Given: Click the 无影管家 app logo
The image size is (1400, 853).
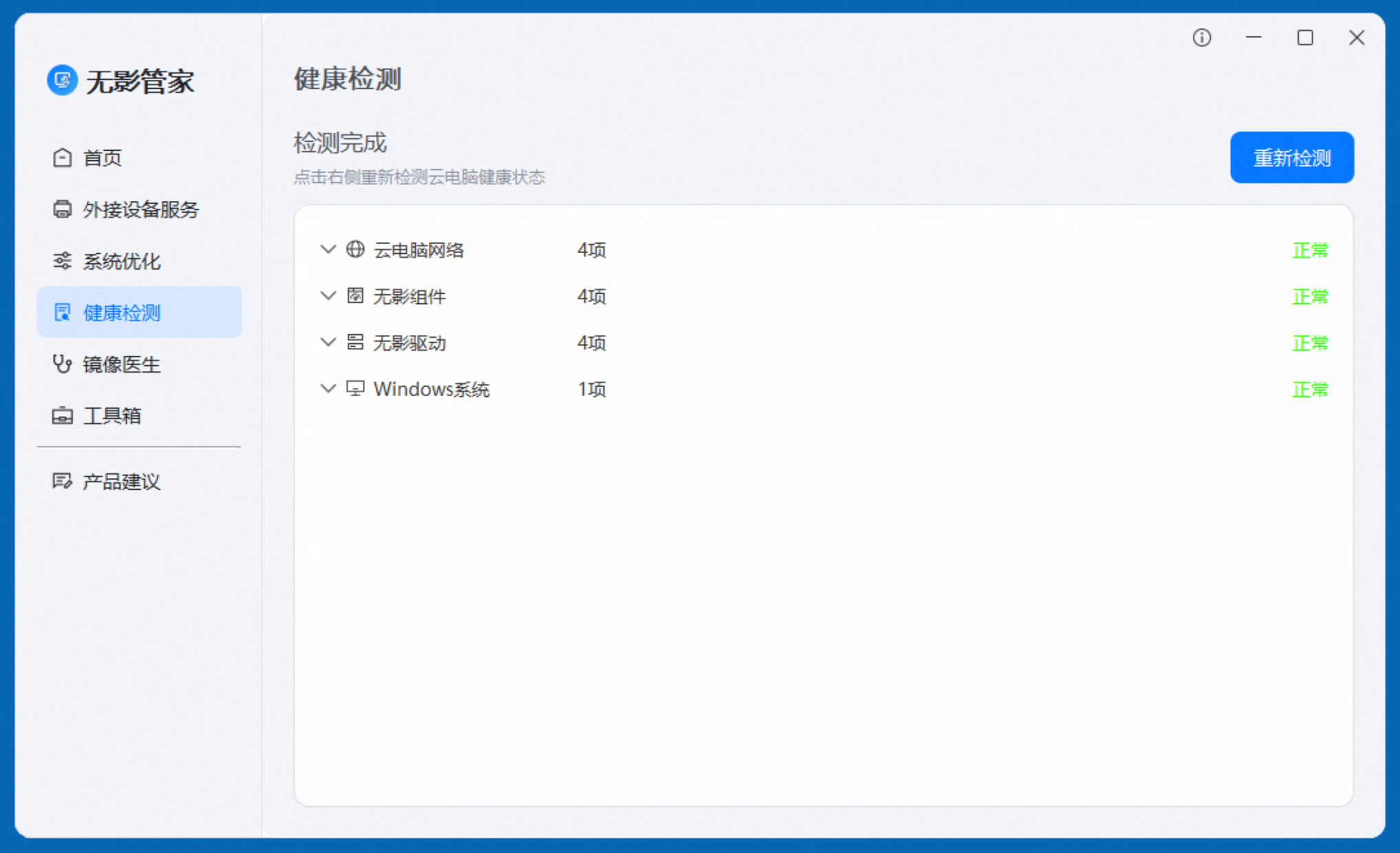Looking at the screenshot, I should (x=62, y=80).
